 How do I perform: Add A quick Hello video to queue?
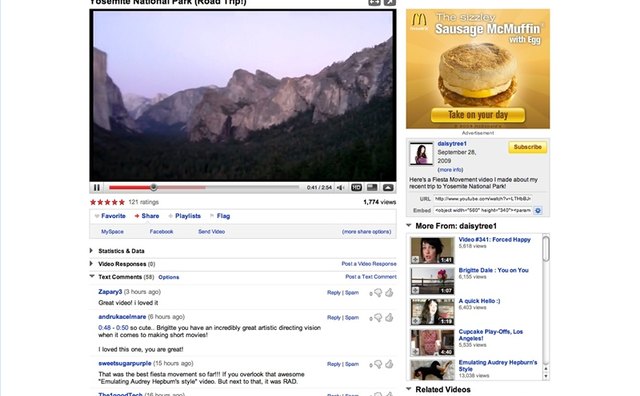tap(415, 321)
